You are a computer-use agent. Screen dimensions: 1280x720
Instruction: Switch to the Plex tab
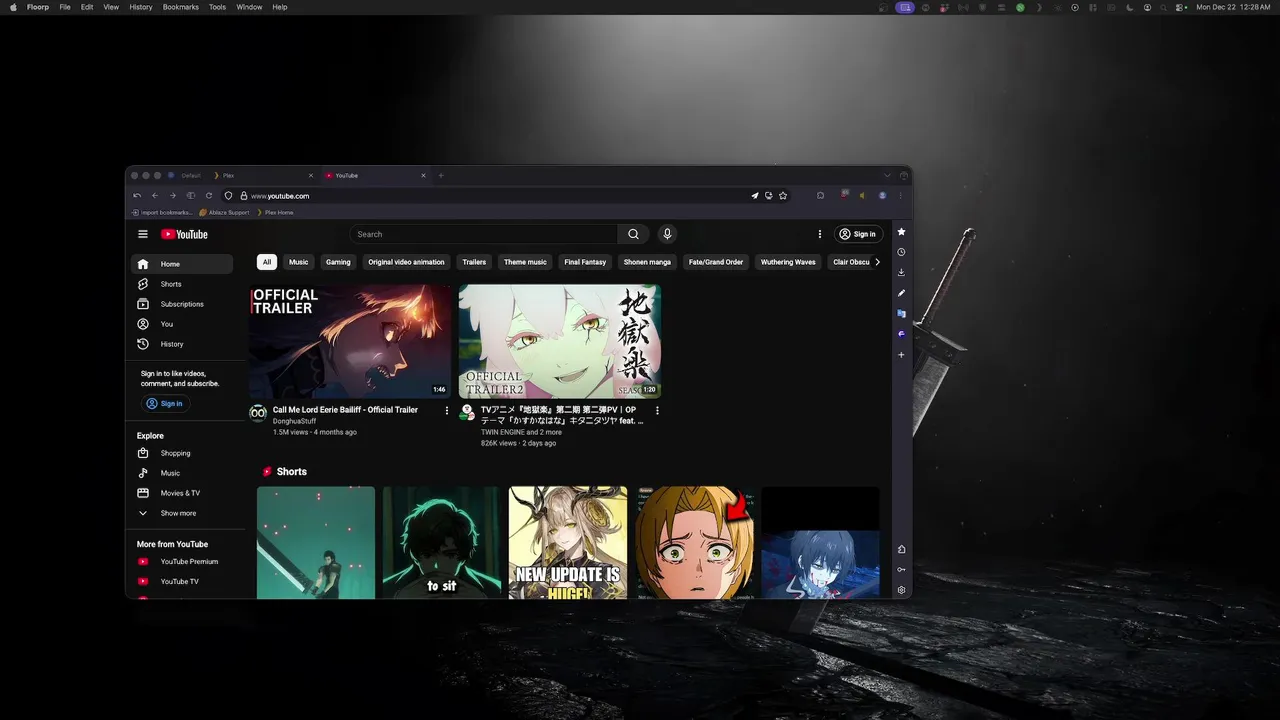point(262,175)
